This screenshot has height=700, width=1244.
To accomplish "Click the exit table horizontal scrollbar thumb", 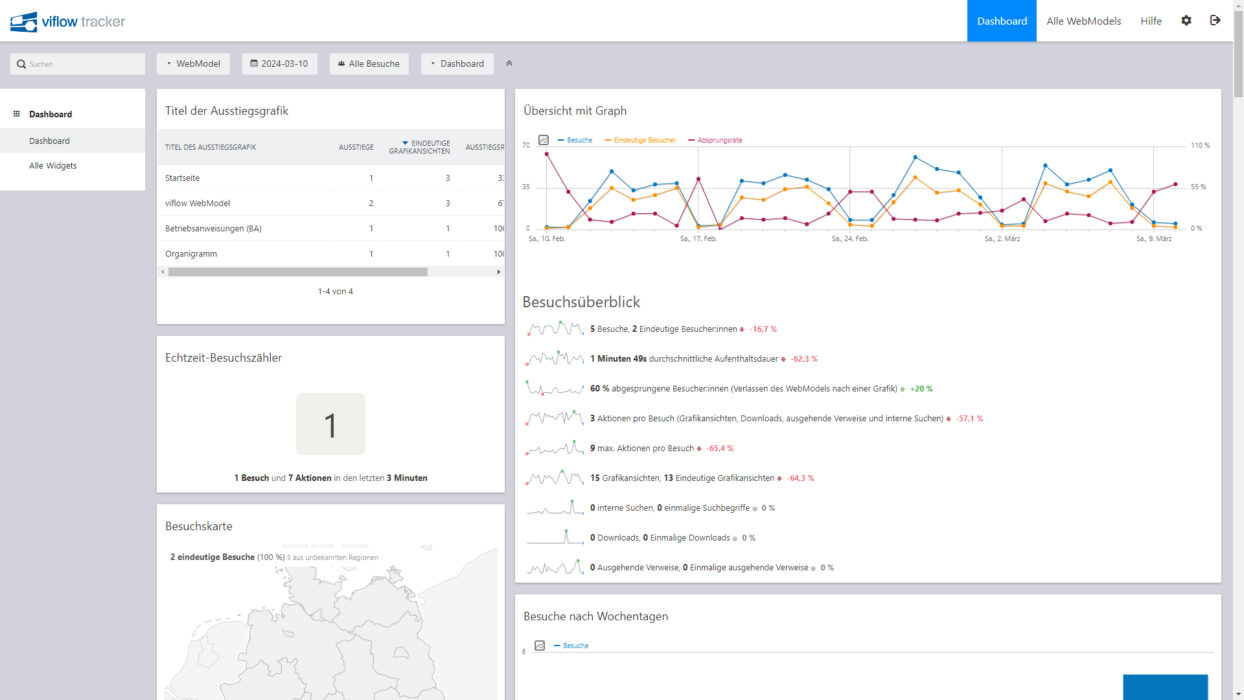I will (x=297, y=272).
